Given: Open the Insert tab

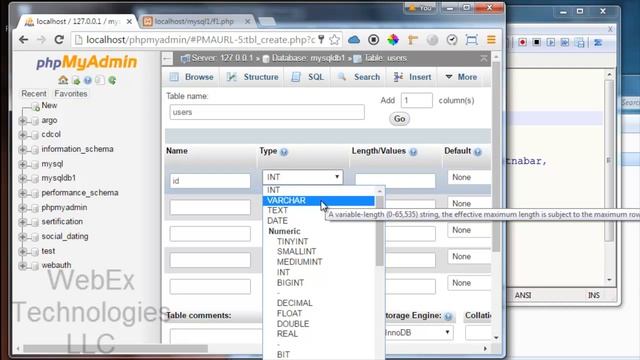Looking at the screenshot, I should coord(413,77).
